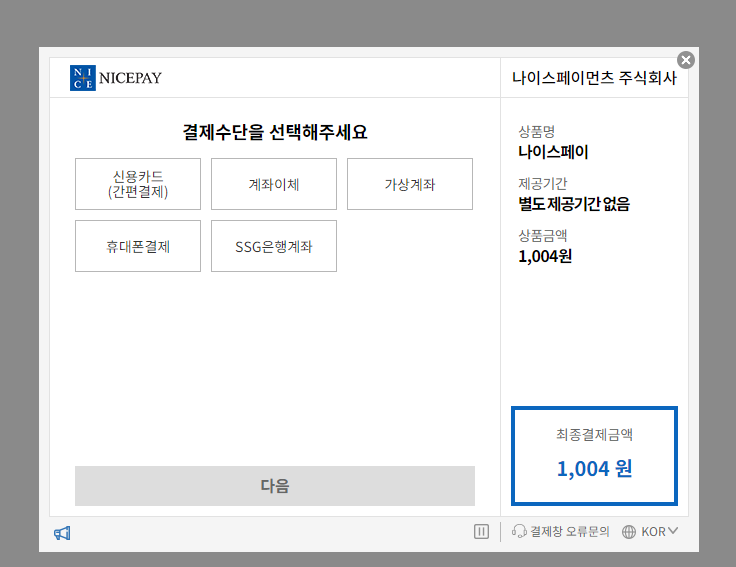The height and width of the screenshot is (567, 736).
Task: Click the 최종결제금액 1,004 원 box
Action: click(x=594, y=456)
